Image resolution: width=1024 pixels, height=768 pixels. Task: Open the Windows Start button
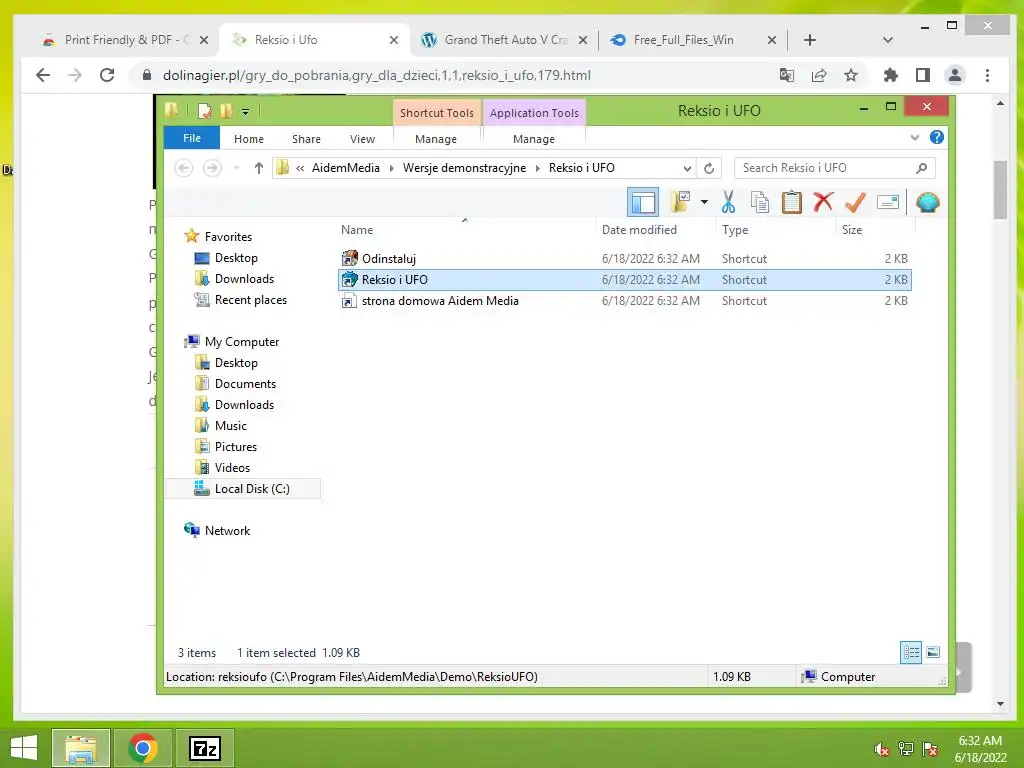(24, 748)
